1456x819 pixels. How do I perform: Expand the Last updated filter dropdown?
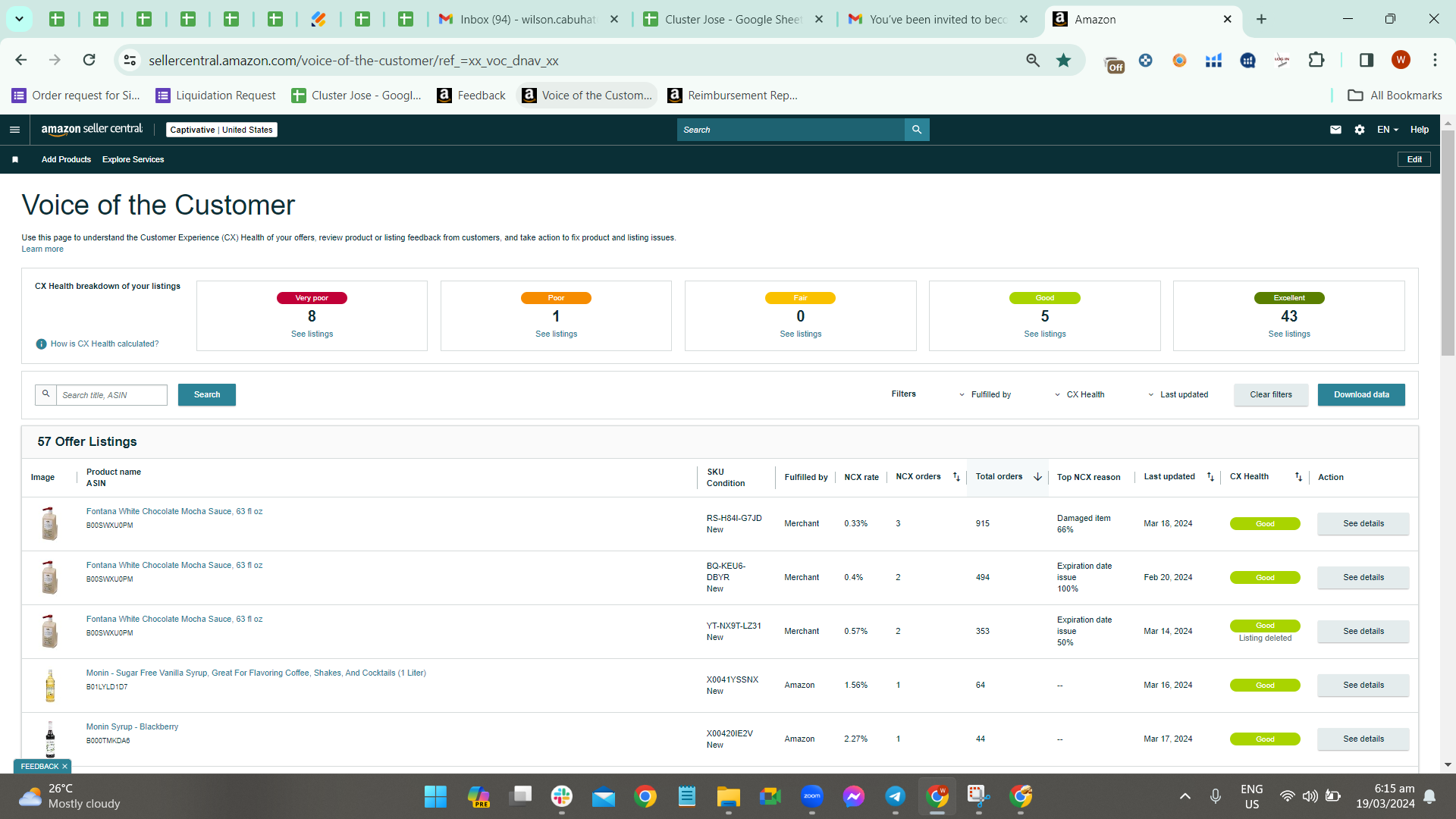coord(1178,395)
